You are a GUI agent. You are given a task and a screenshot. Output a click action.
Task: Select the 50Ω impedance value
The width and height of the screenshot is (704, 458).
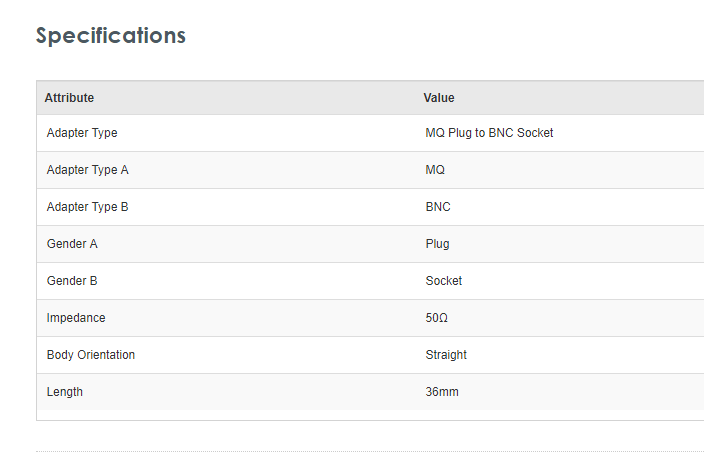click(x=437, y=318)
